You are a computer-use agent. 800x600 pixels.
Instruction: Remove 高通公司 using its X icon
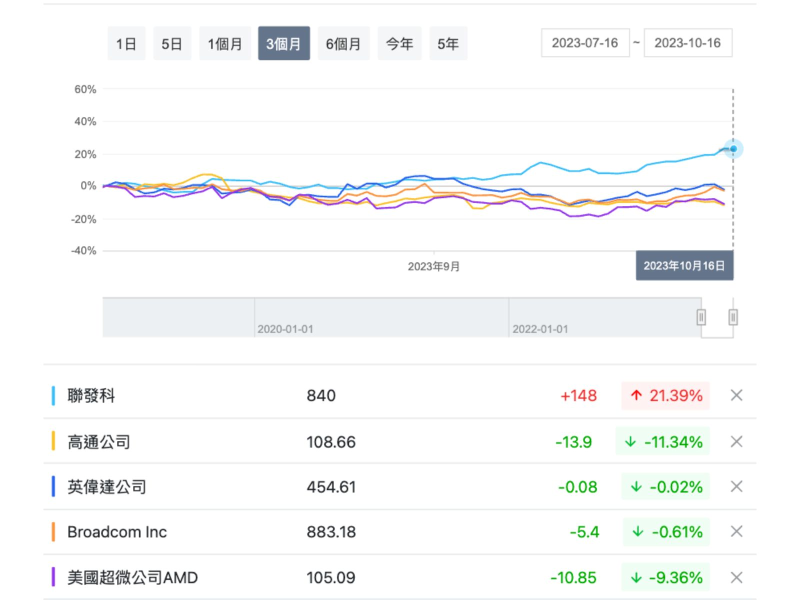tap(737, 441)
